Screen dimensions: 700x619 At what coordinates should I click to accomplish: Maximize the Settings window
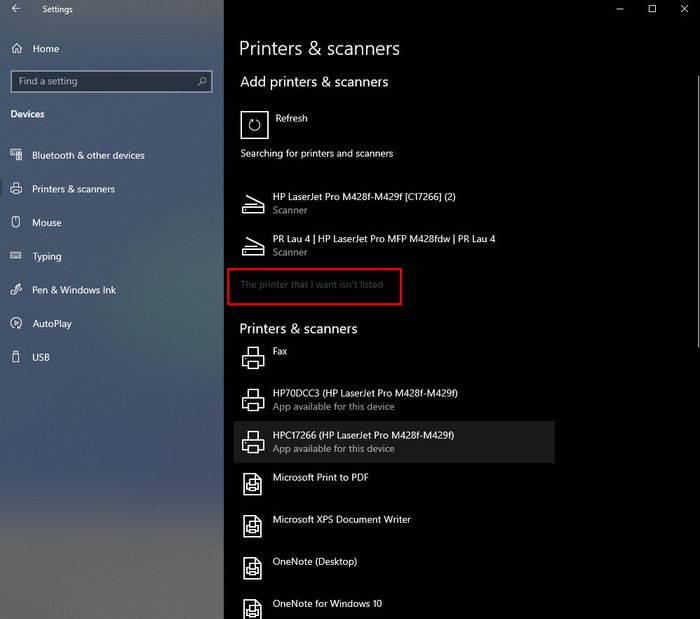[x=652, y=9]
